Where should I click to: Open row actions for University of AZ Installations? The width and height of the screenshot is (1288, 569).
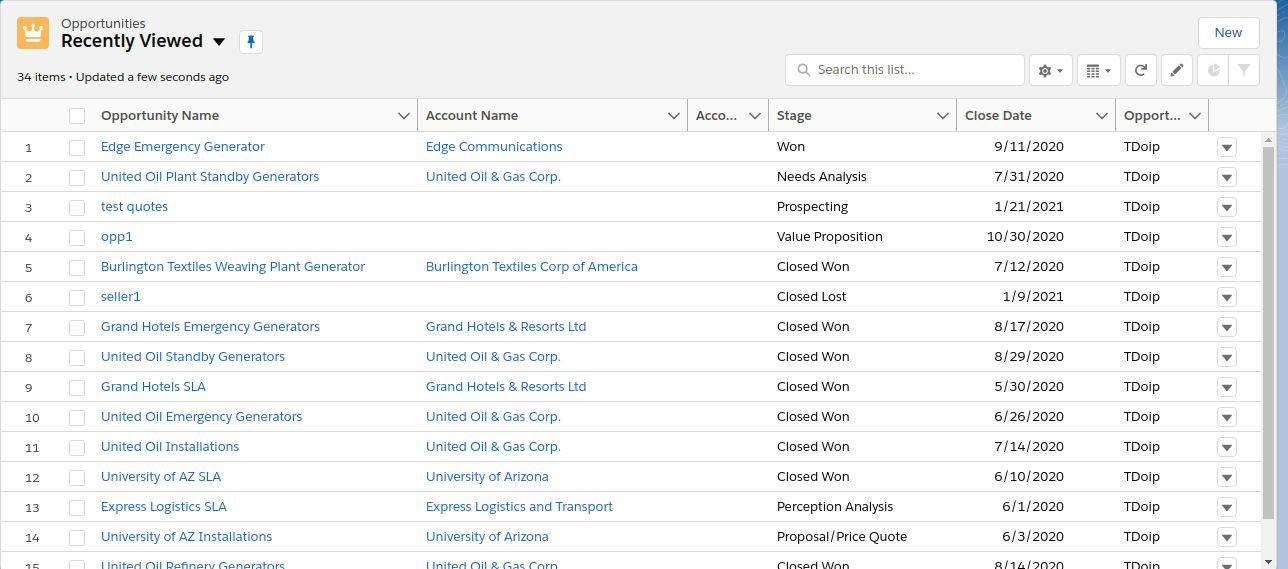[1227, 537]
